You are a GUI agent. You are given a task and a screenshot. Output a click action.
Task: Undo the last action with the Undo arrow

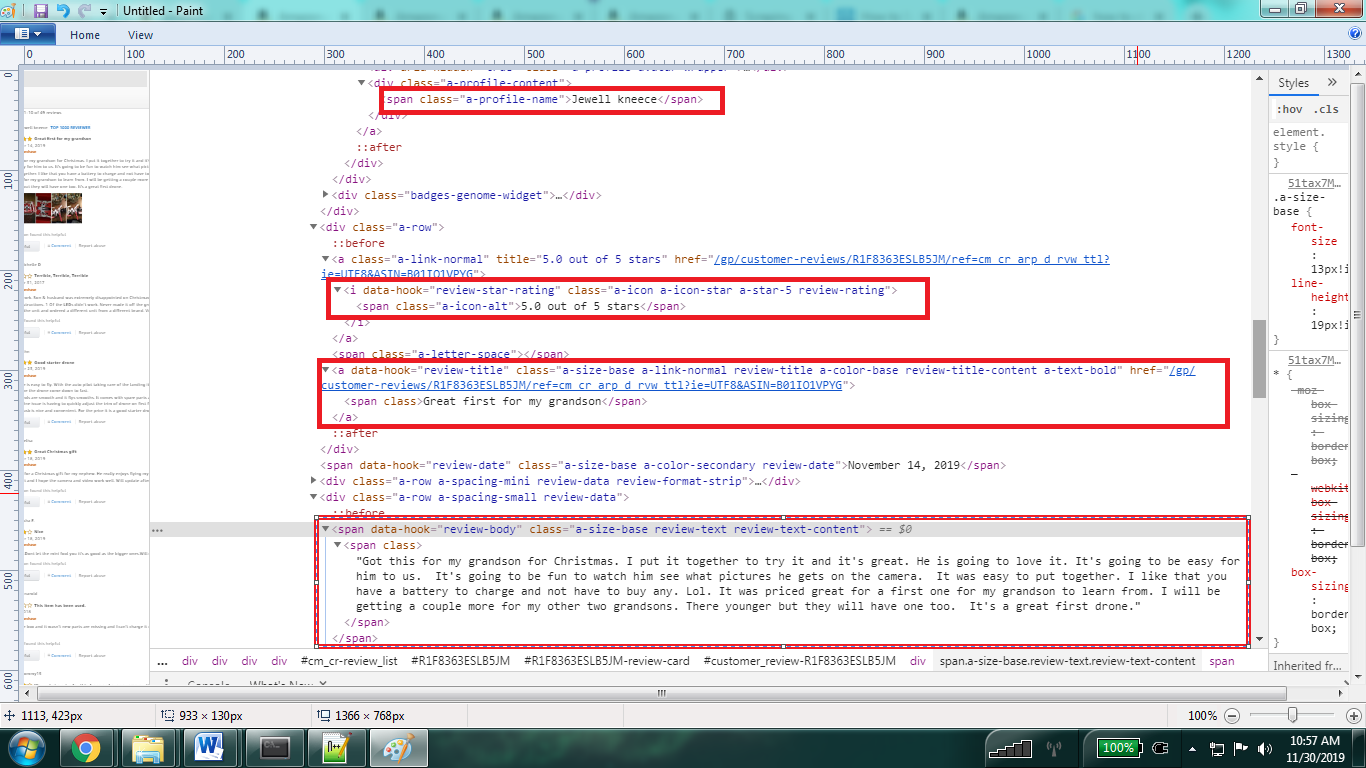(x=63, y=11)
